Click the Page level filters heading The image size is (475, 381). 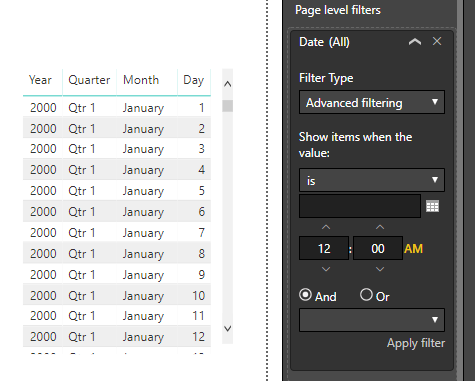click(x=338, y=10)
